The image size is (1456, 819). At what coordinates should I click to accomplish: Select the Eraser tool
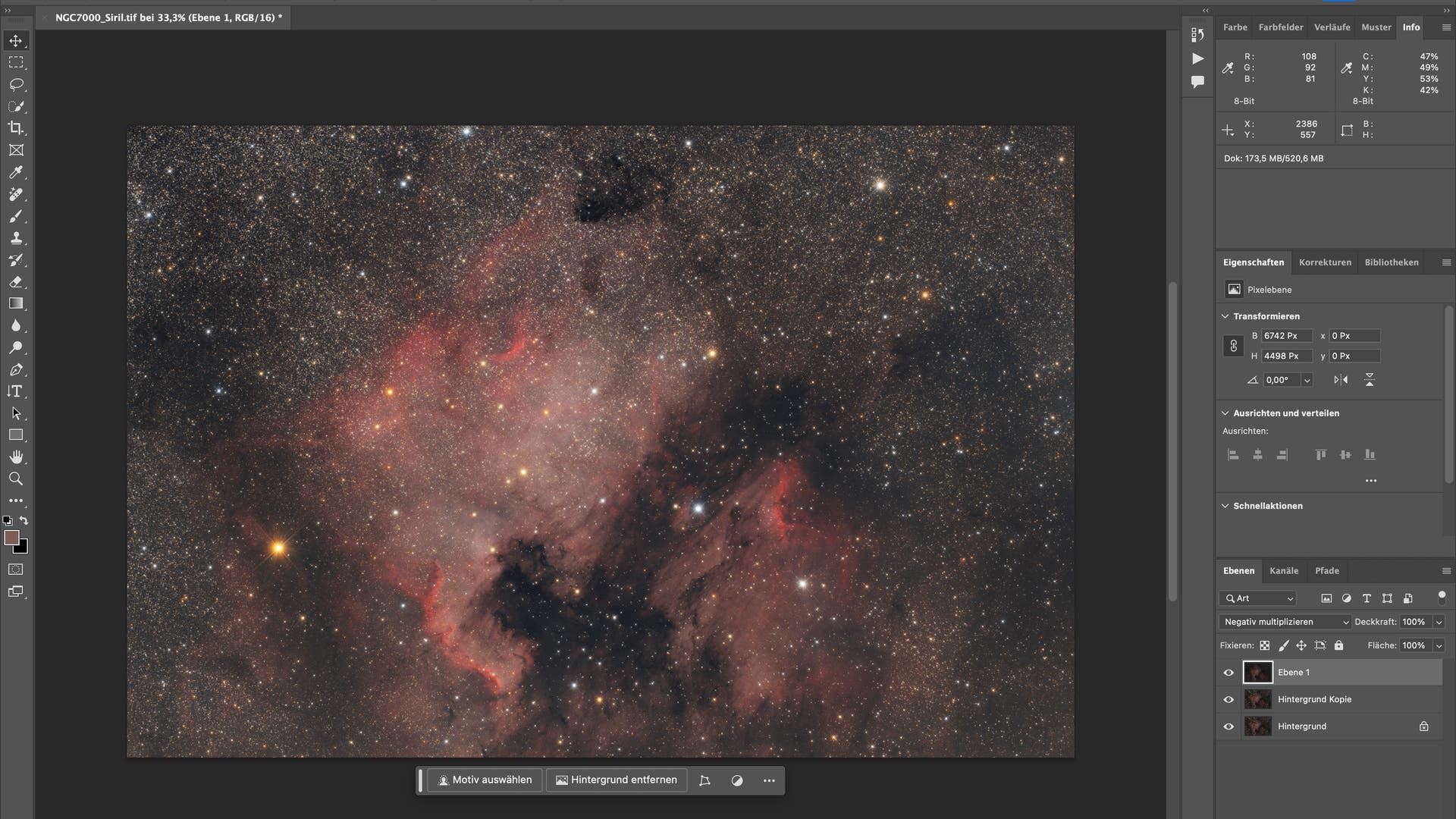click(16, 282)
